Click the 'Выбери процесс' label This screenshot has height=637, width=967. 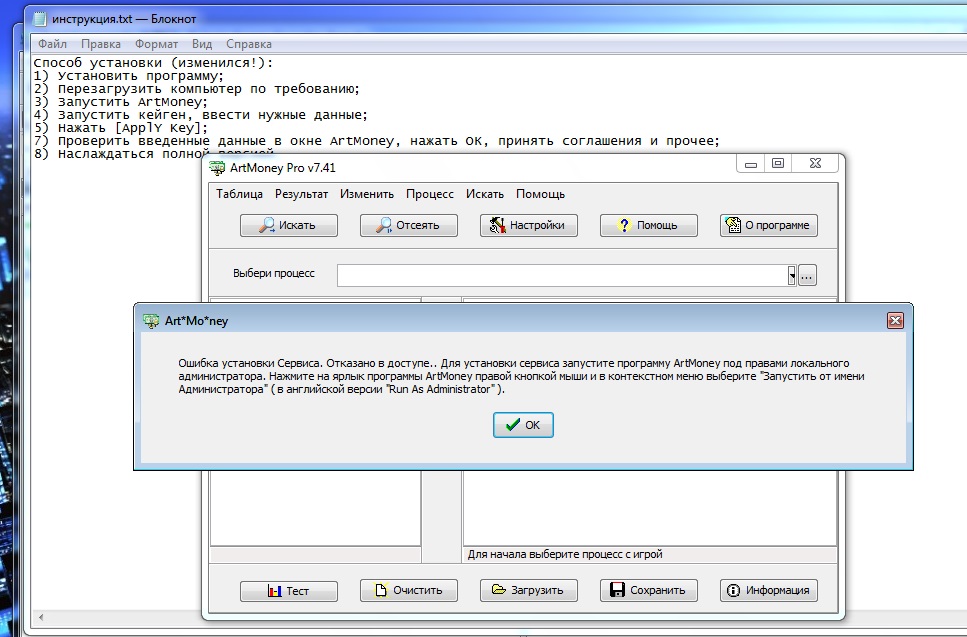[x=274, y=273]
